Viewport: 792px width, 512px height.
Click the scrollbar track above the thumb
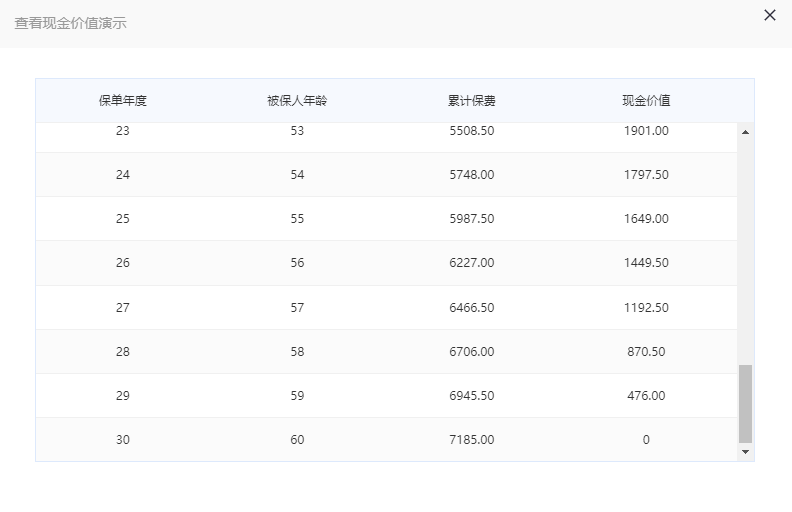(x=745, y=251)
